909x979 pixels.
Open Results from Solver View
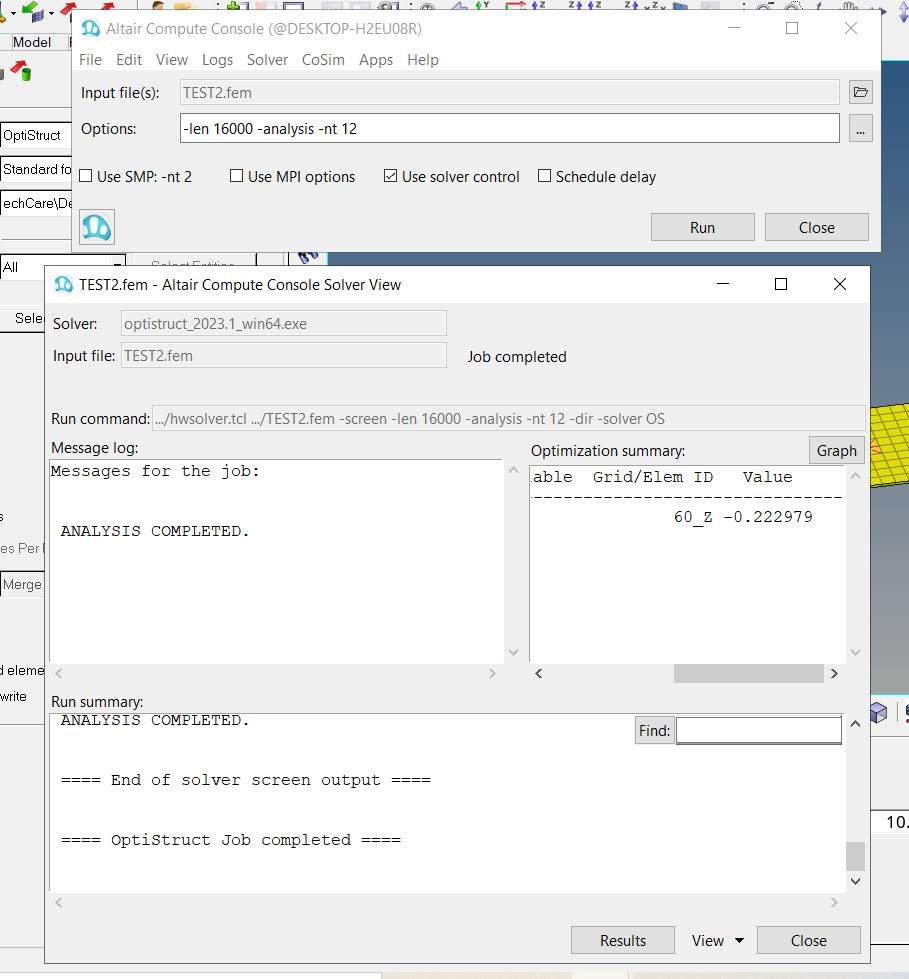622,940
